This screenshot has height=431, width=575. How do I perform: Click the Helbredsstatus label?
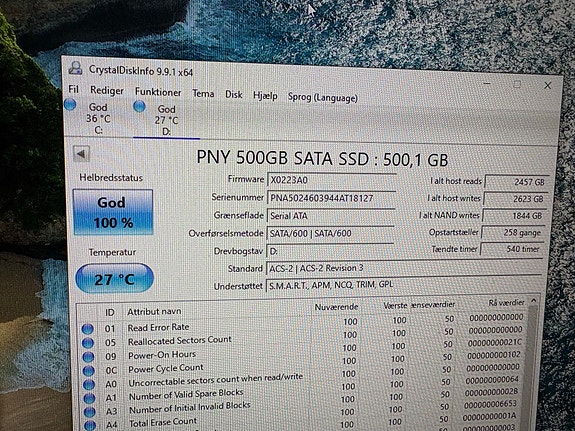pyautogui.click(x=111, y=178)
